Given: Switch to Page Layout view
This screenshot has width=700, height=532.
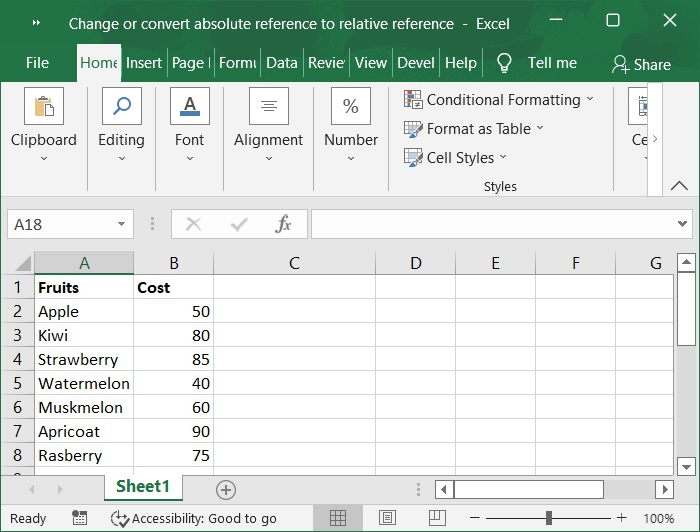Looking at the screenshot, I should (385, 518).
